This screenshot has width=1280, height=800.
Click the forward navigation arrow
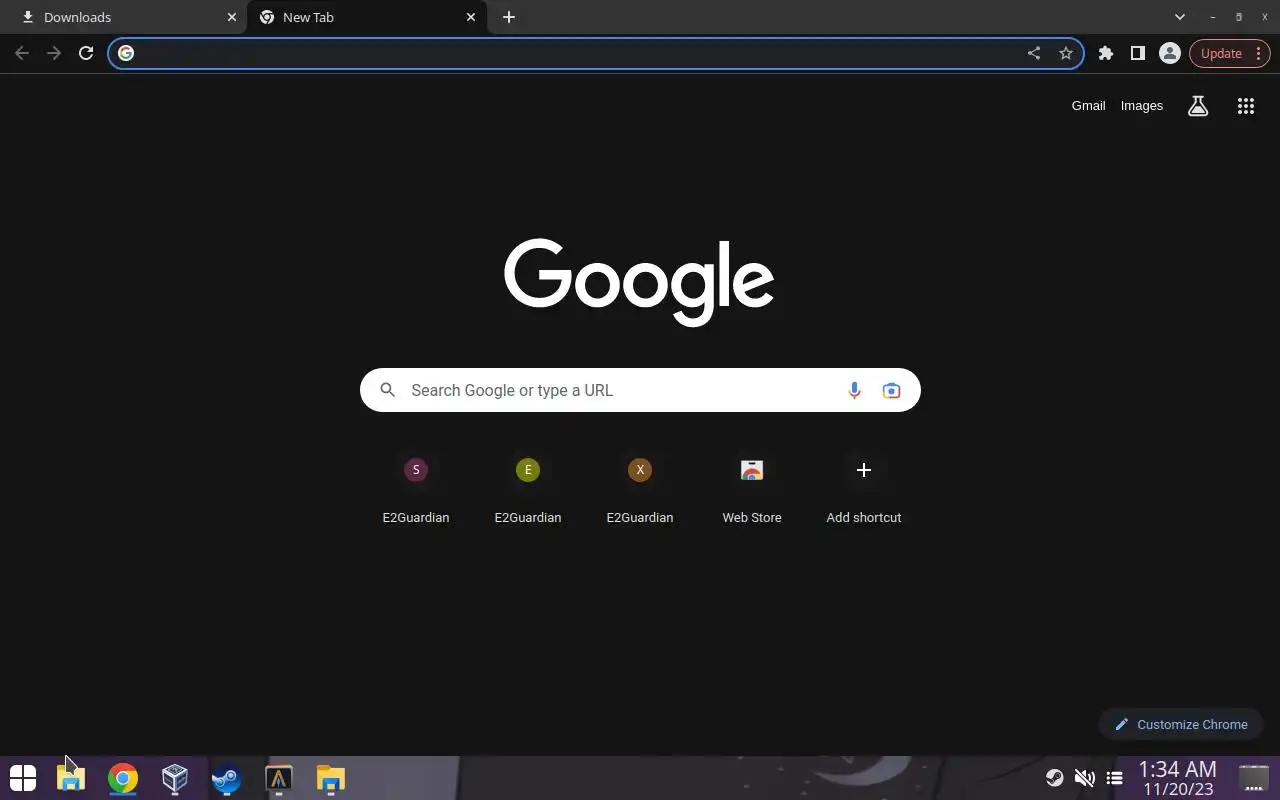point(54,53)
